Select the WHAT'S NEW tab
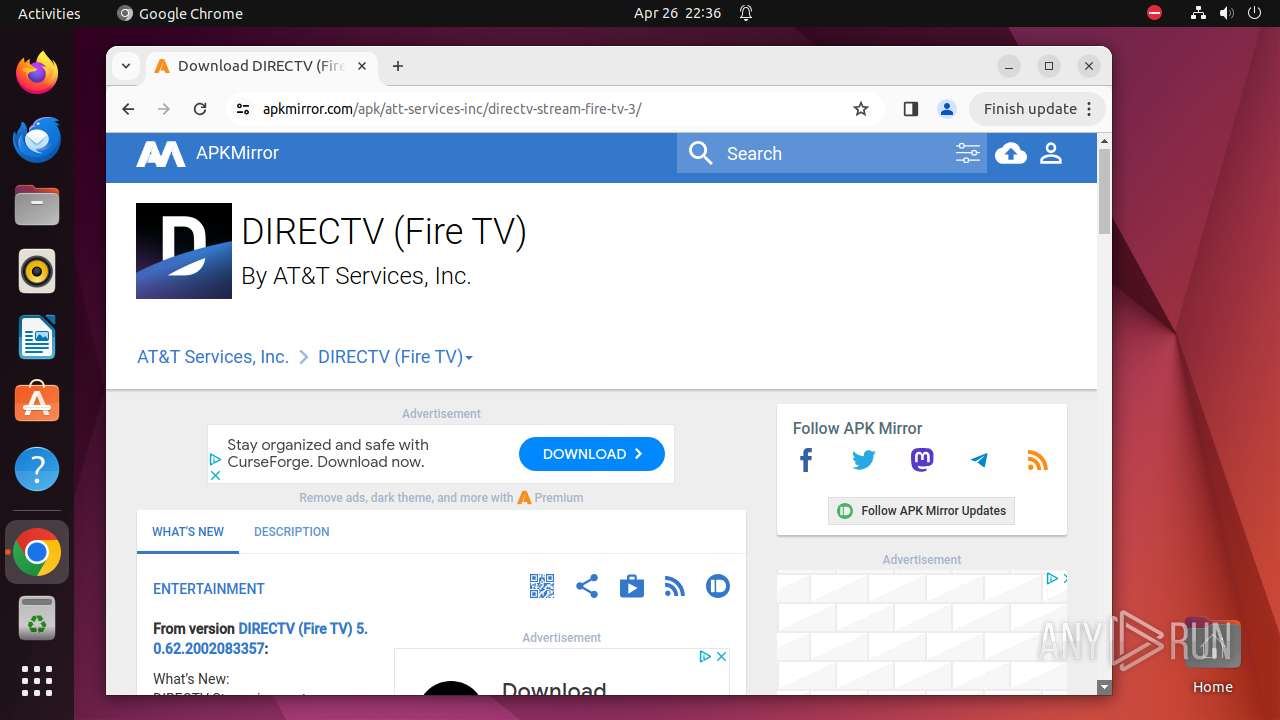Viewport: 1280px width, 720px height. coord(188,532)
